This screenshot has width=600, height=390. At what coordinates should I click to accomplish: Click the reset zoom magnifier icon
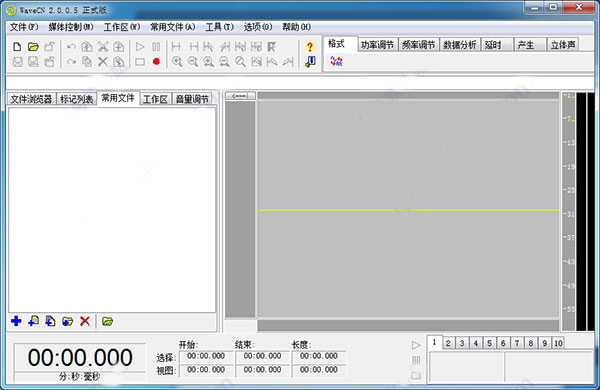(x=240, y=61)
